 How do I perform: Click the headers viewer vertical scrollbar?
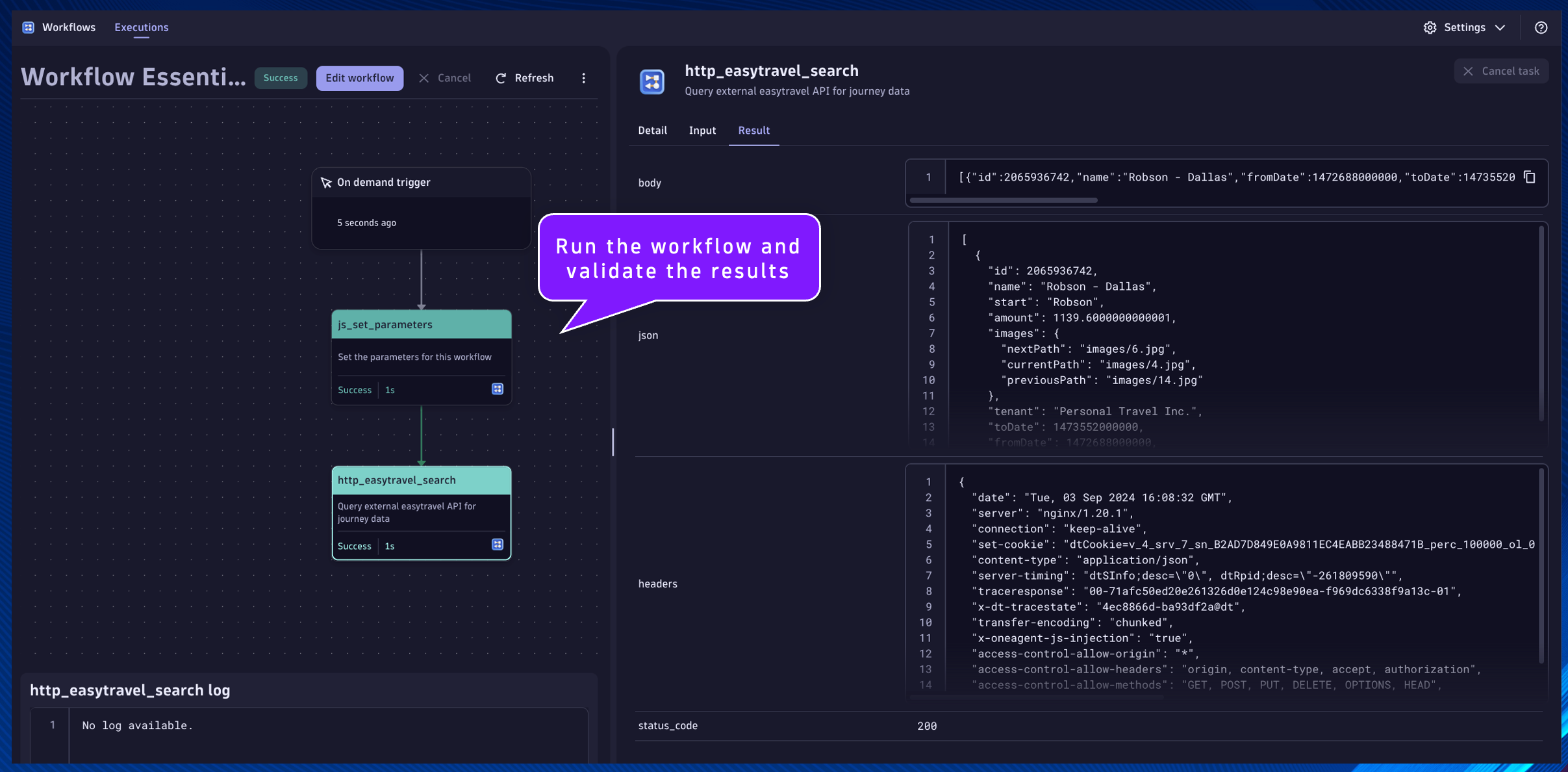click(x=1541, y=565)
